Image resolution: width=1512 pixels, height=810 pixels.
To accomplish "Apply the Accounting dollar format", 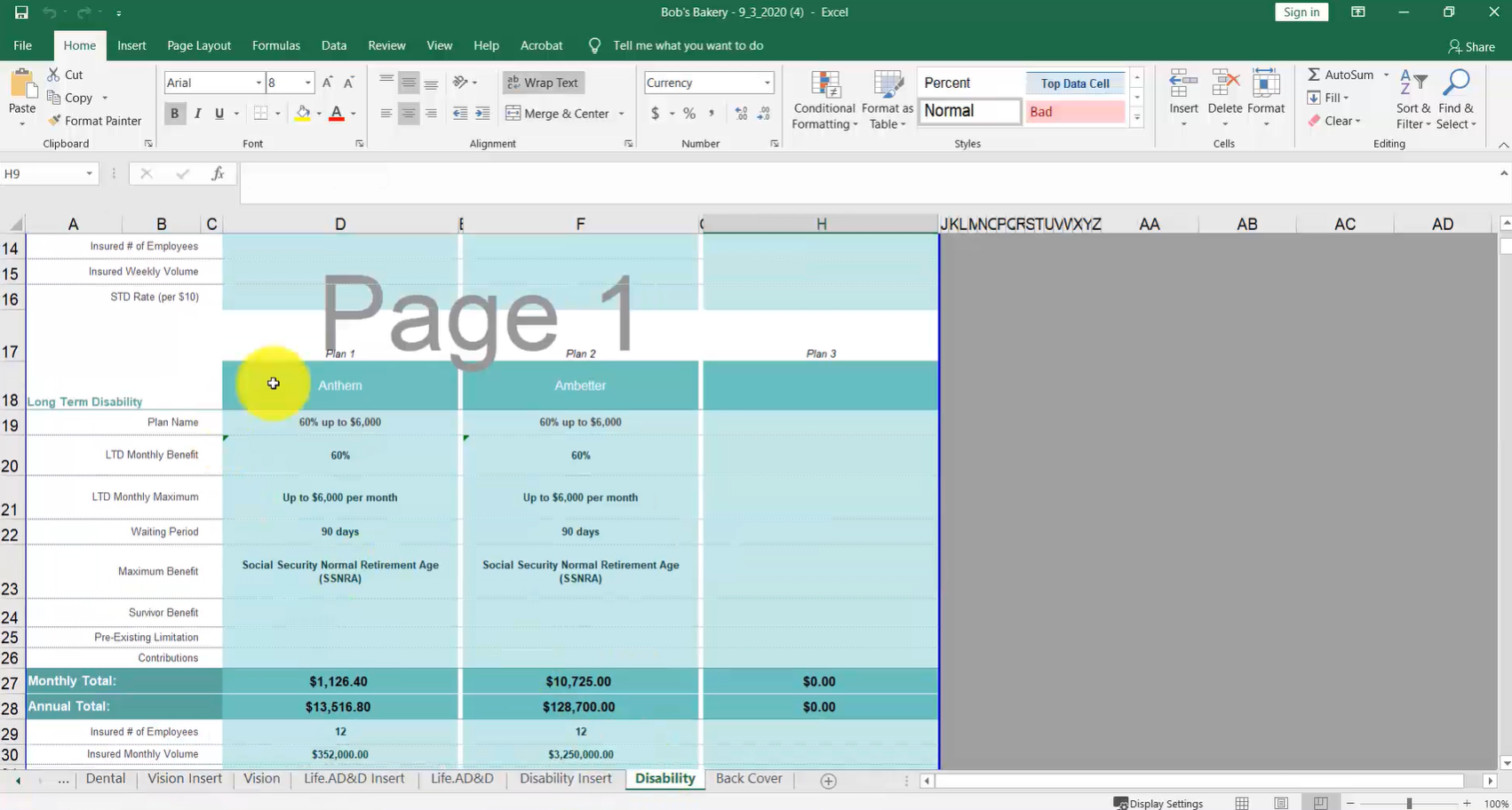I will pos(656,114).
